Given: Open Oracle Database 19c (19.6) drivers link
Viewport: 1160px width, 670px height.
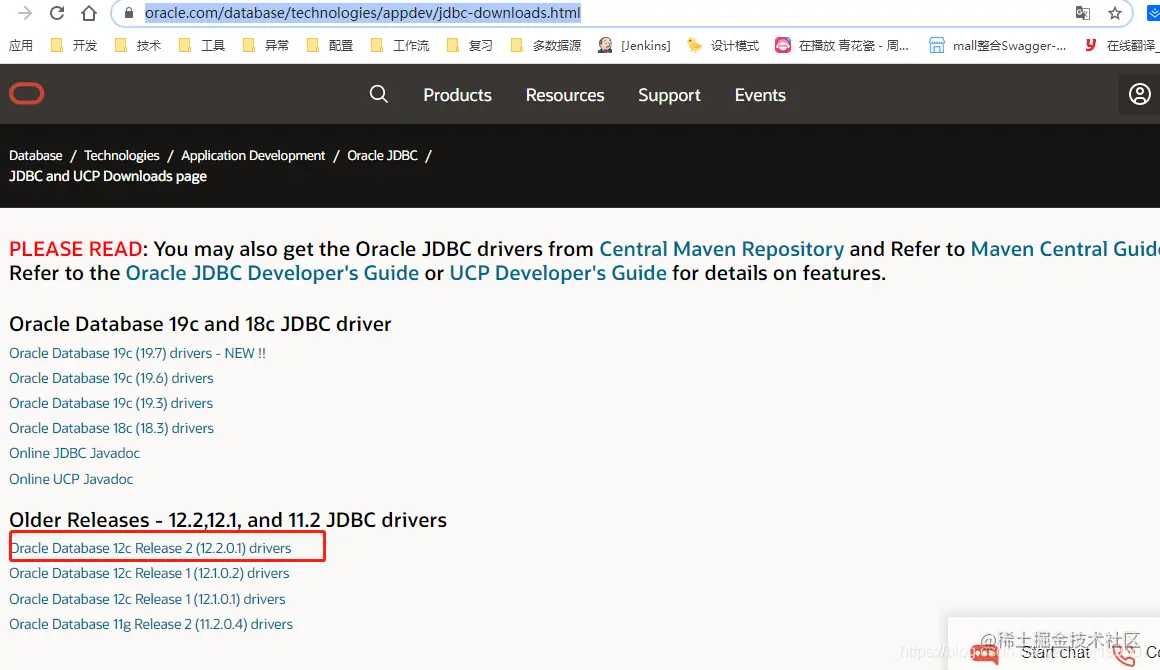Looking at the screenshot, I should pyautogui.click(x=111, y=378).
